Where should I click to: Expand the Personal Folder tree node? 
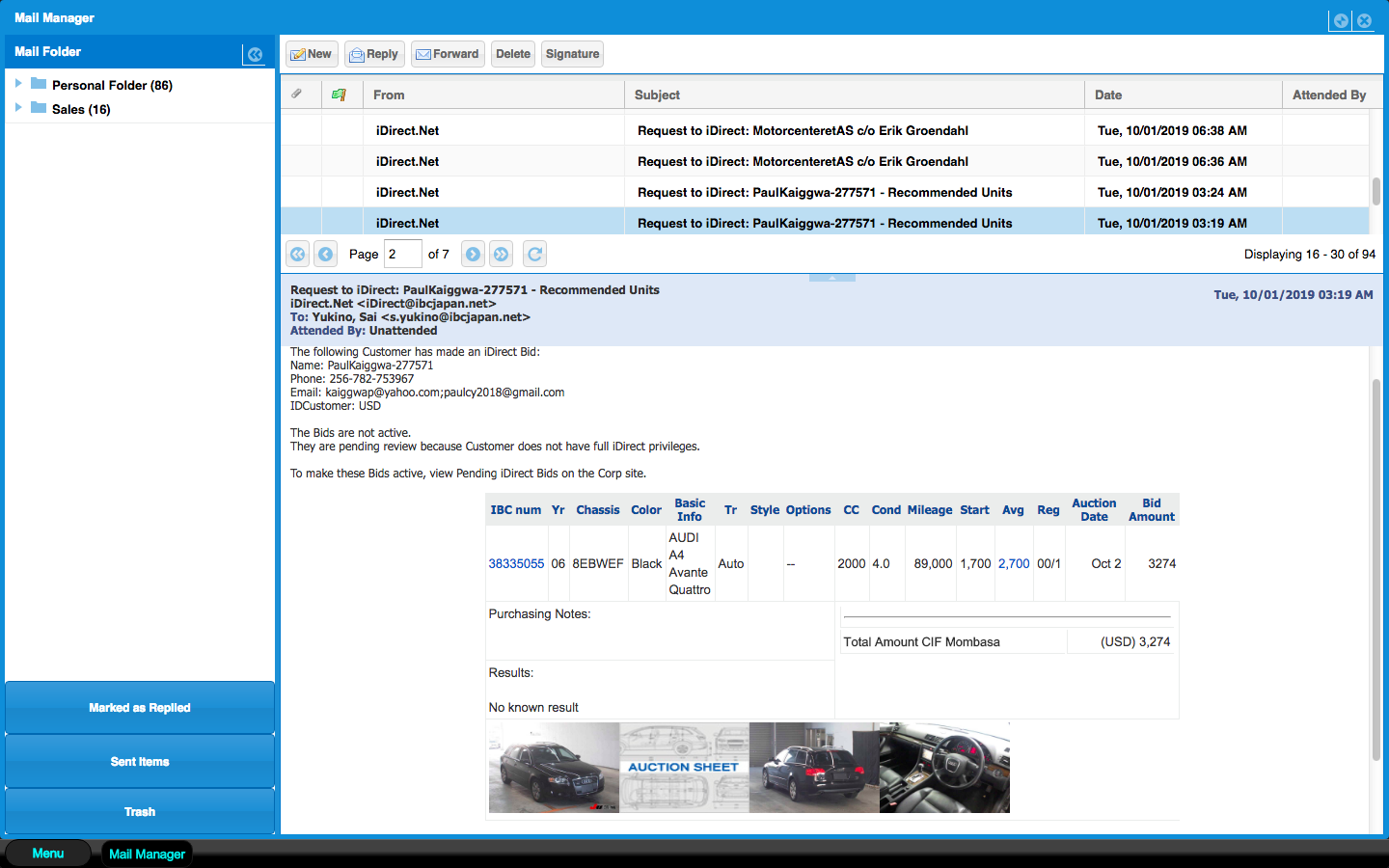(18, 84)
